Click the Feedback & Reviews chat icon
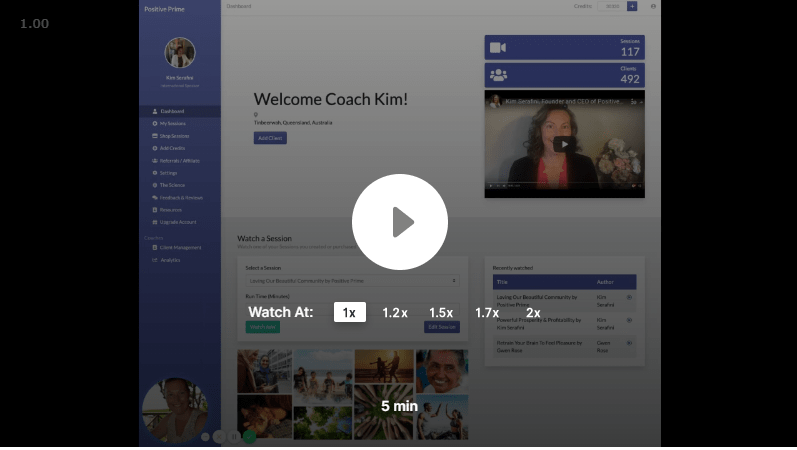This screenshot has width=797, height=450. 155,198
